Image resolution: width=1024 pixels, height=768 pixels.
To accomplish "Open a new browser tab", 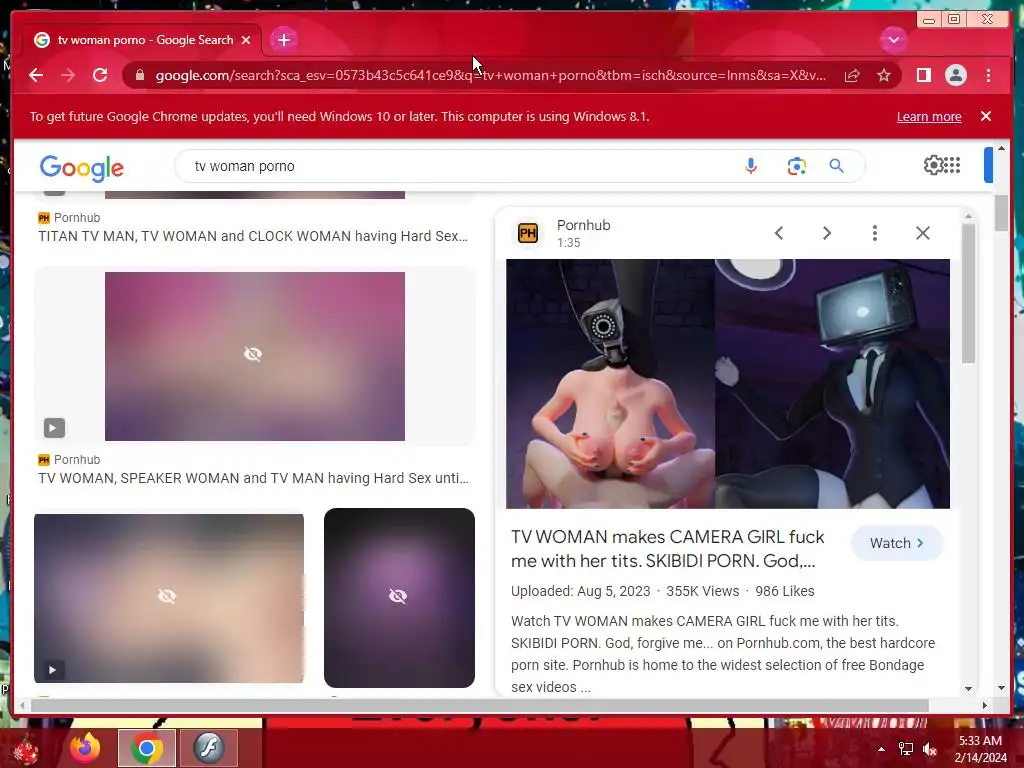I will pos(283,40).
